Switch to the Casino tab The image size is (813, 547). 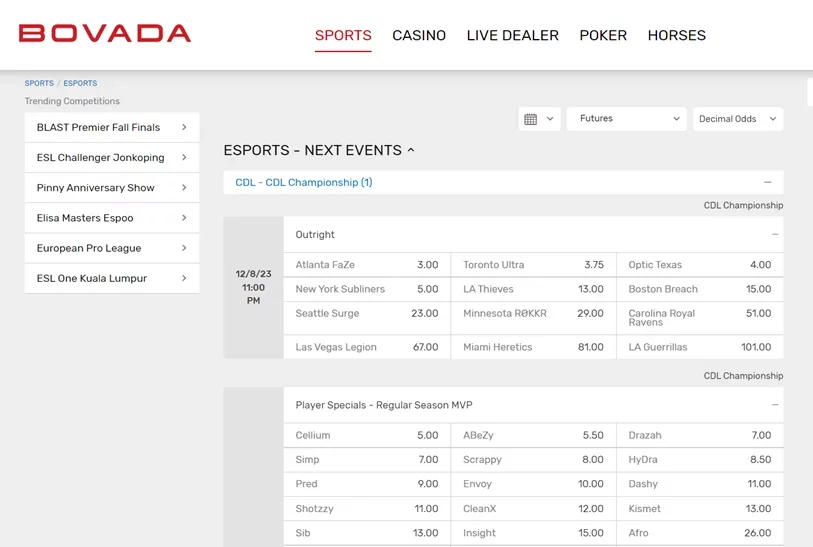(x=419, y=35)
